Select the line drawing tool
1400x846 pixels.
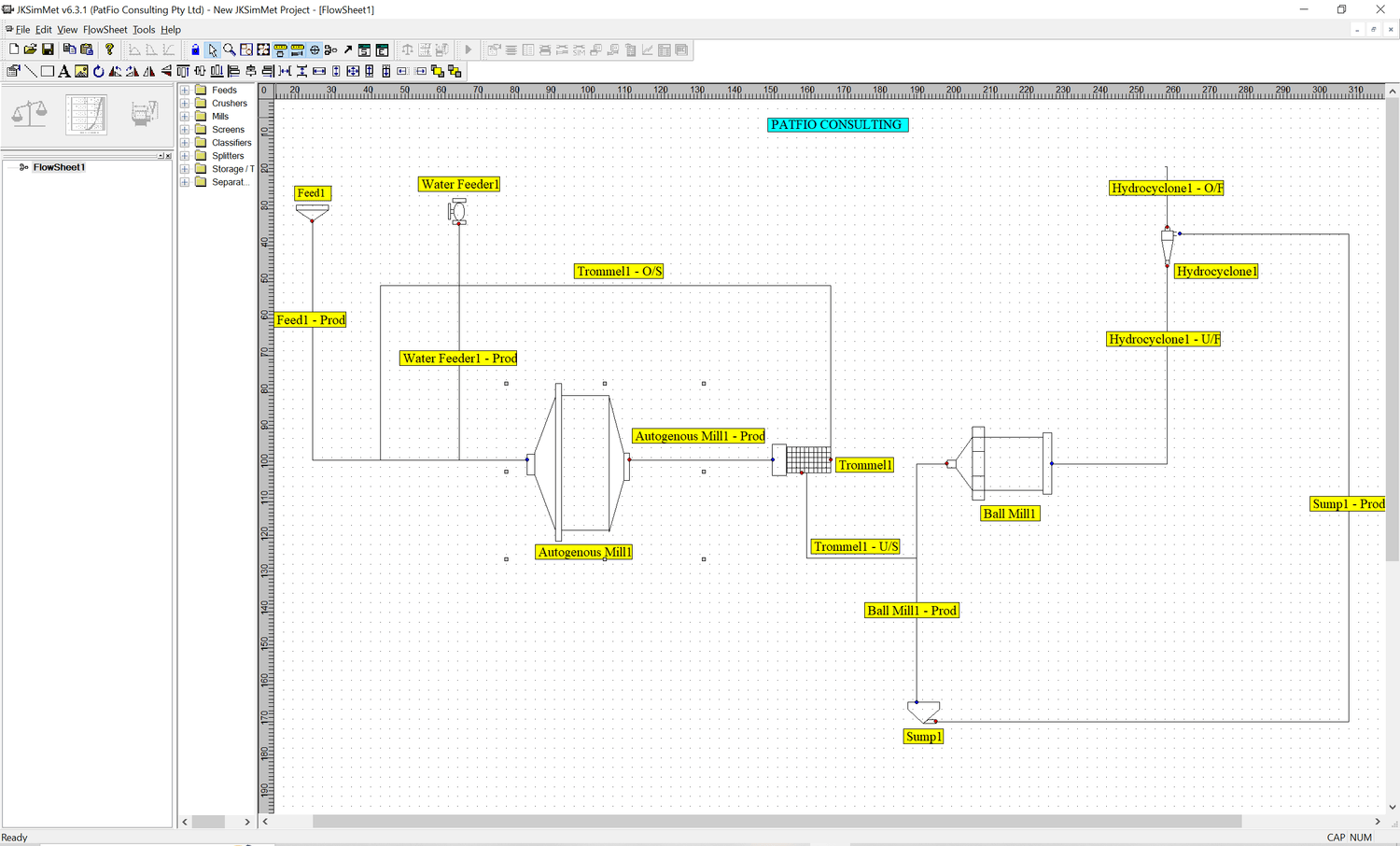point(30,71)
